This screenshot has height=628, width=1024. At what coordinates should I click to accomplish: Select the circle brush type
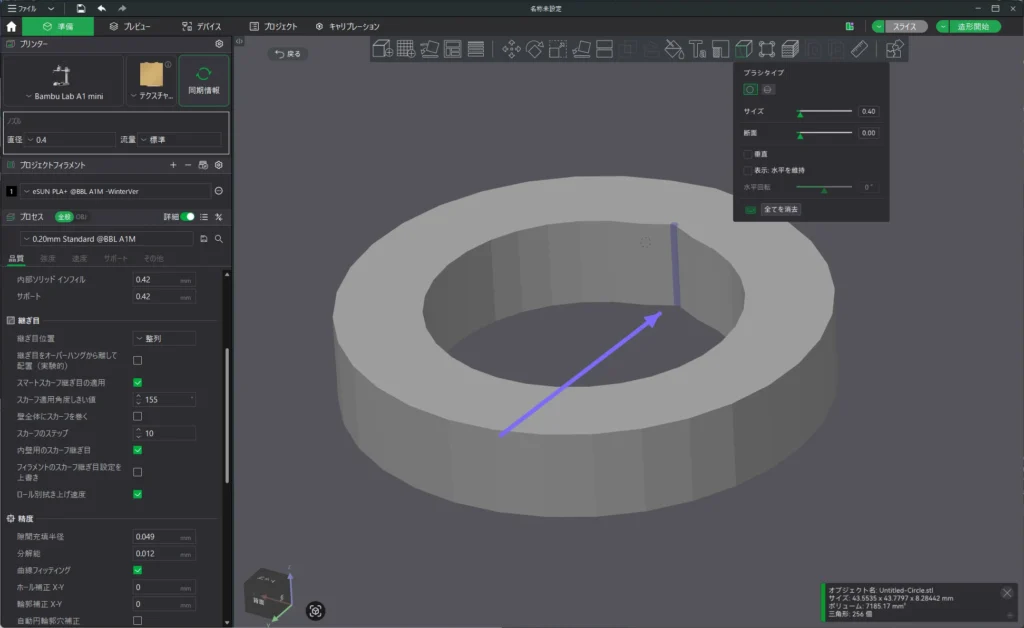[750, 90]
